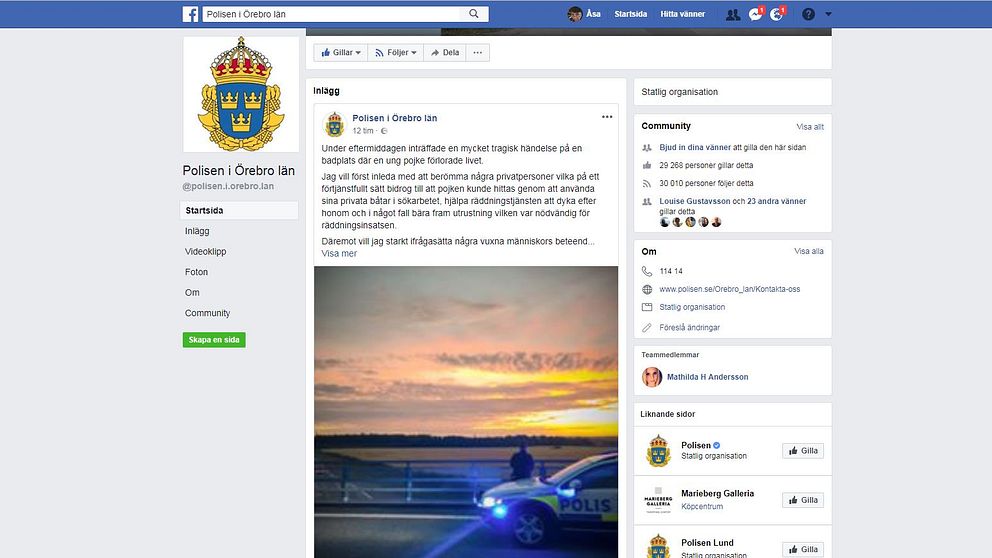Click the Dela share button

[445, 53]
